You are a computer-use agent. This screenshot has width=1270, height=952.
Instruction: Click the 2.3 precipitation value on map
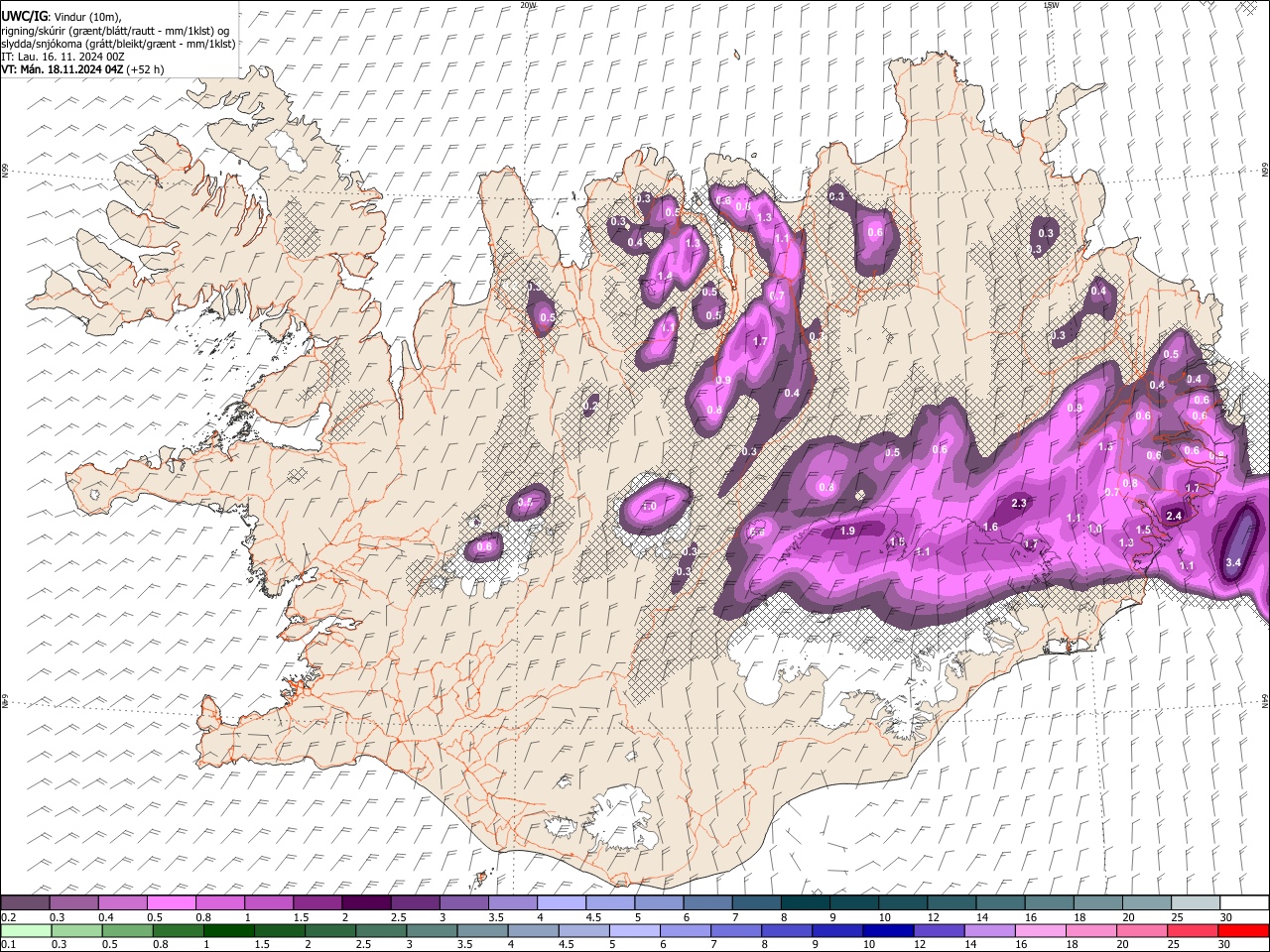[x=1018, y=504]
